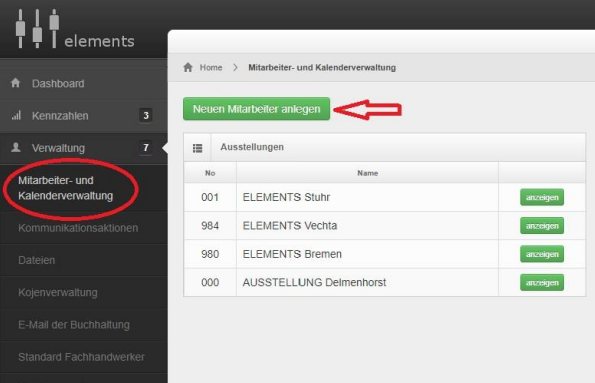Show ELEMENTS Vechta via anzeigen button
Image resolution: width=595 pixels, height=383 pixels.
(x=542, y=226)
